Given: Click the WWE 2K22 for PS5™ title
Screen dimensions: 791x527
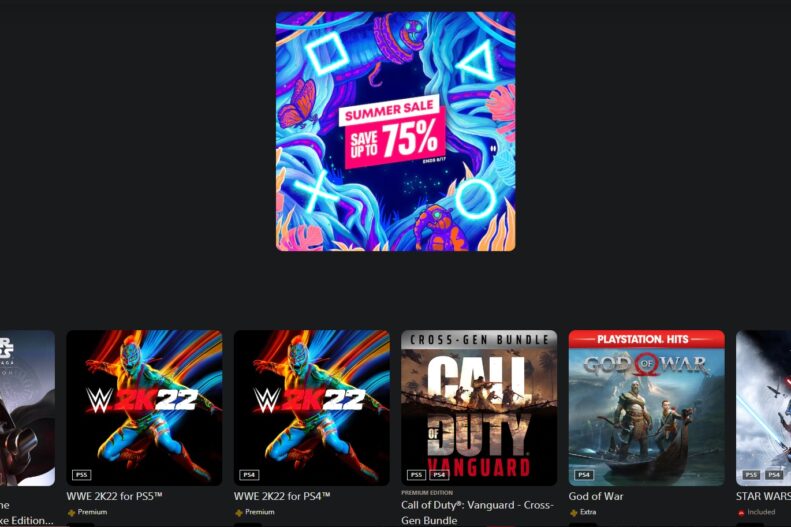Looking at the screenshot, I should (x=115, y=496).
